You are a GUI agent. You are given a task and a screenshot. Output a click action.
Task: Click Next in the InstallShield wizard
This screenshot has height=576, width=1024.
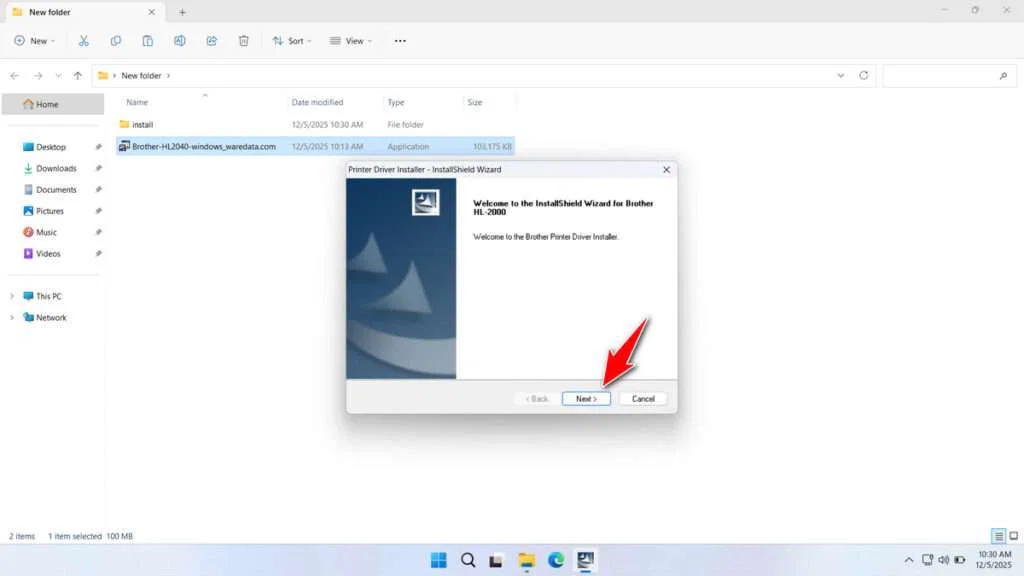(586, 398)
